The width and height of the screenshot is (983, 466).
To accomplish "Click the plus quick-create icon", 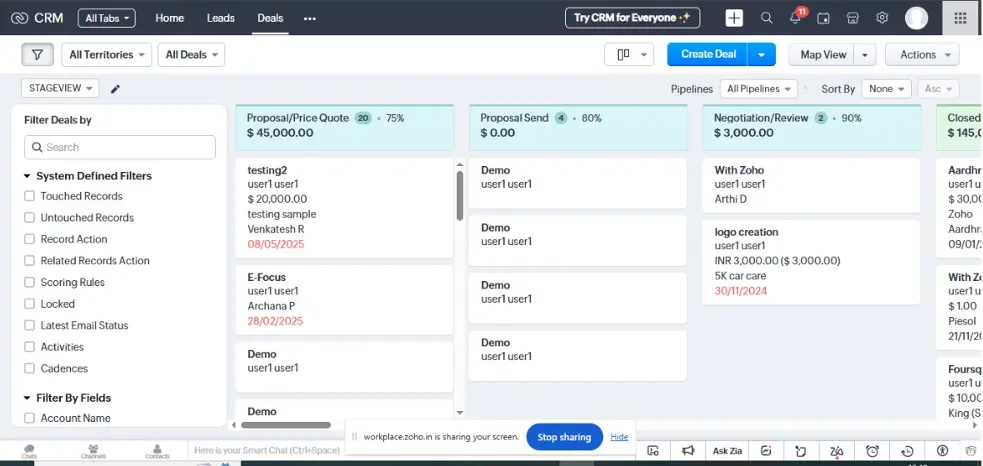I will coord(734,18).
